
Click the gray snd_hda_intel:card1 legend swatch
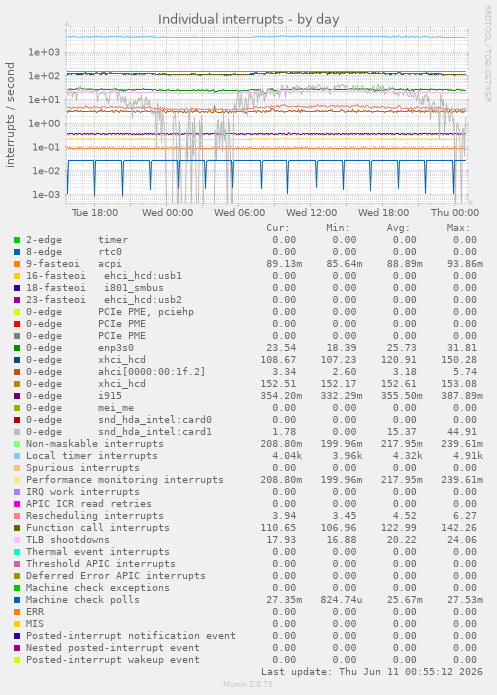17,432
